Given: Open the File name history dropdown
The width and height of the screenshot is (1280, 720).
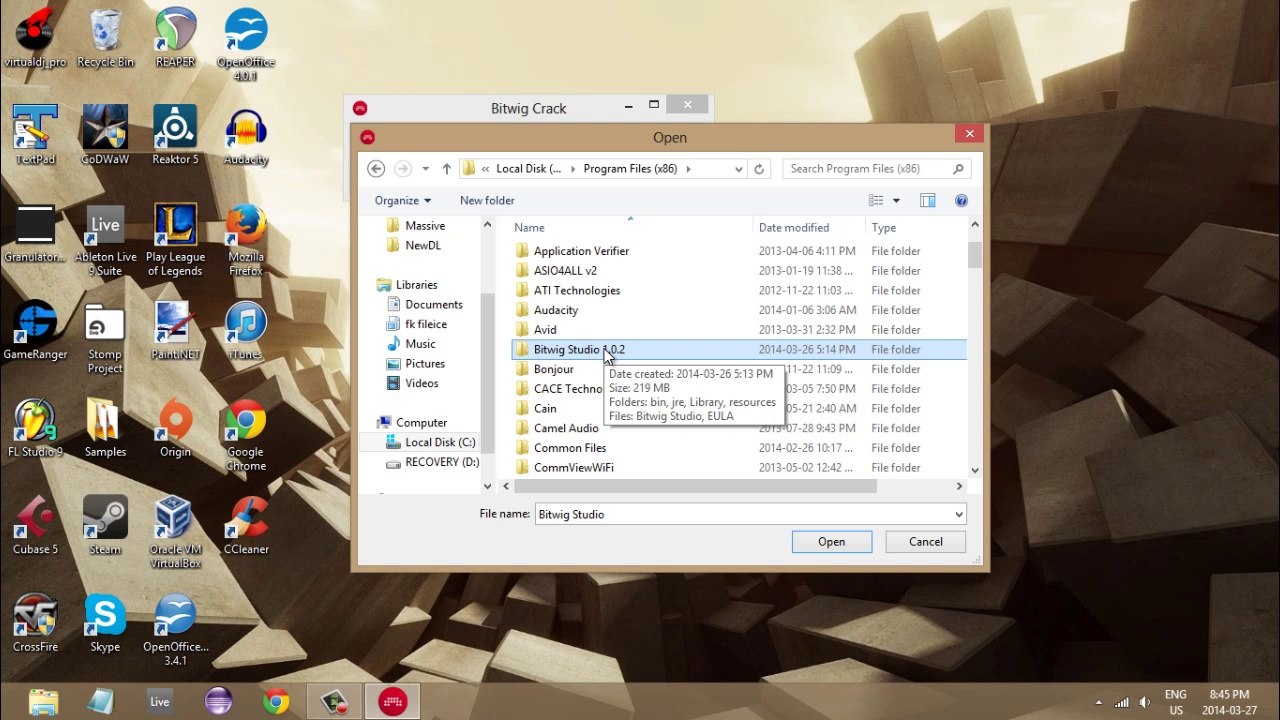Looking at the screenshot, I should 958,514.
